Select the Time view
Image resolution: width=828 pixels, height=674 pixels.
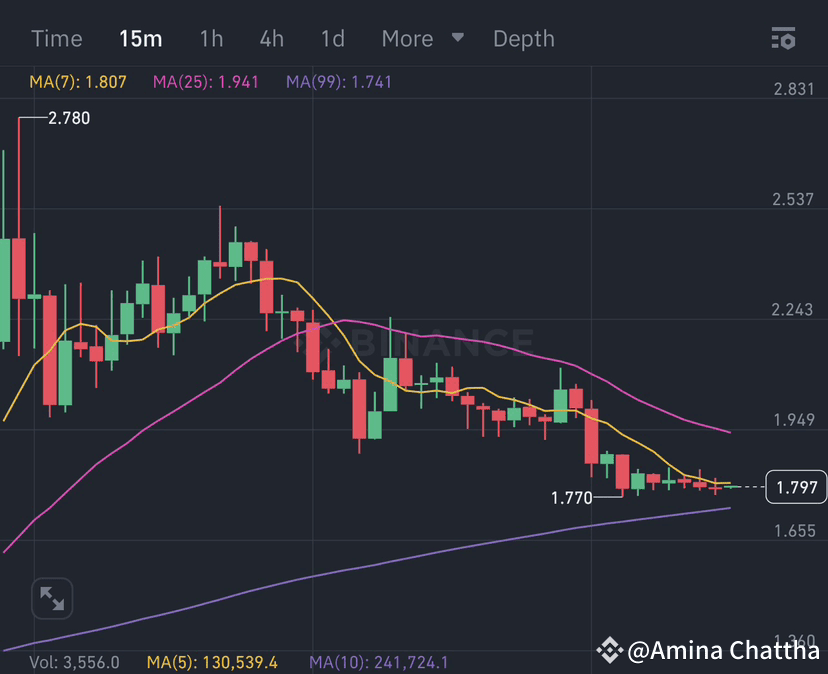tap(56, 38)
